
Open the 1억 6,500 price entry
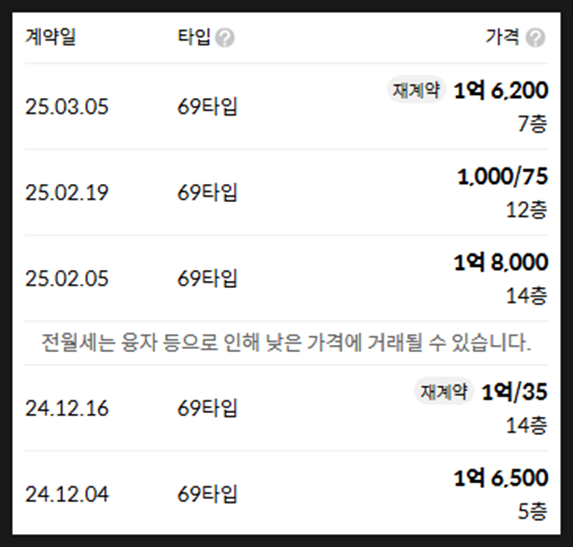click(501, 478)
